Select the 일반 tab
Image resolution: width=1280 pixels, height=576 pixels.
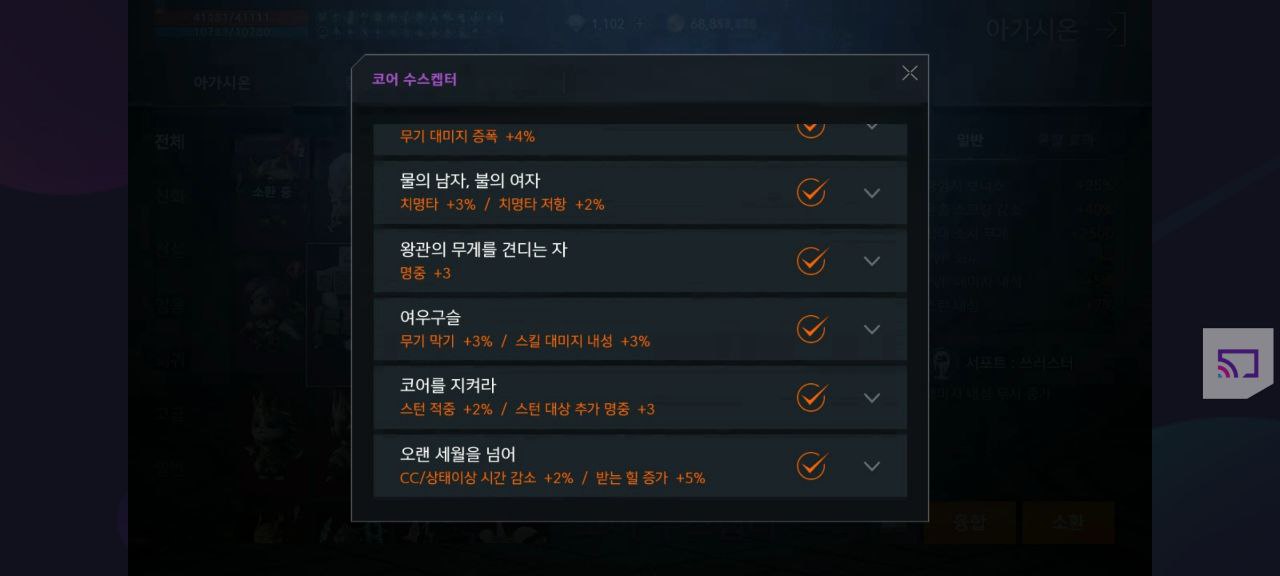(969, 141)
